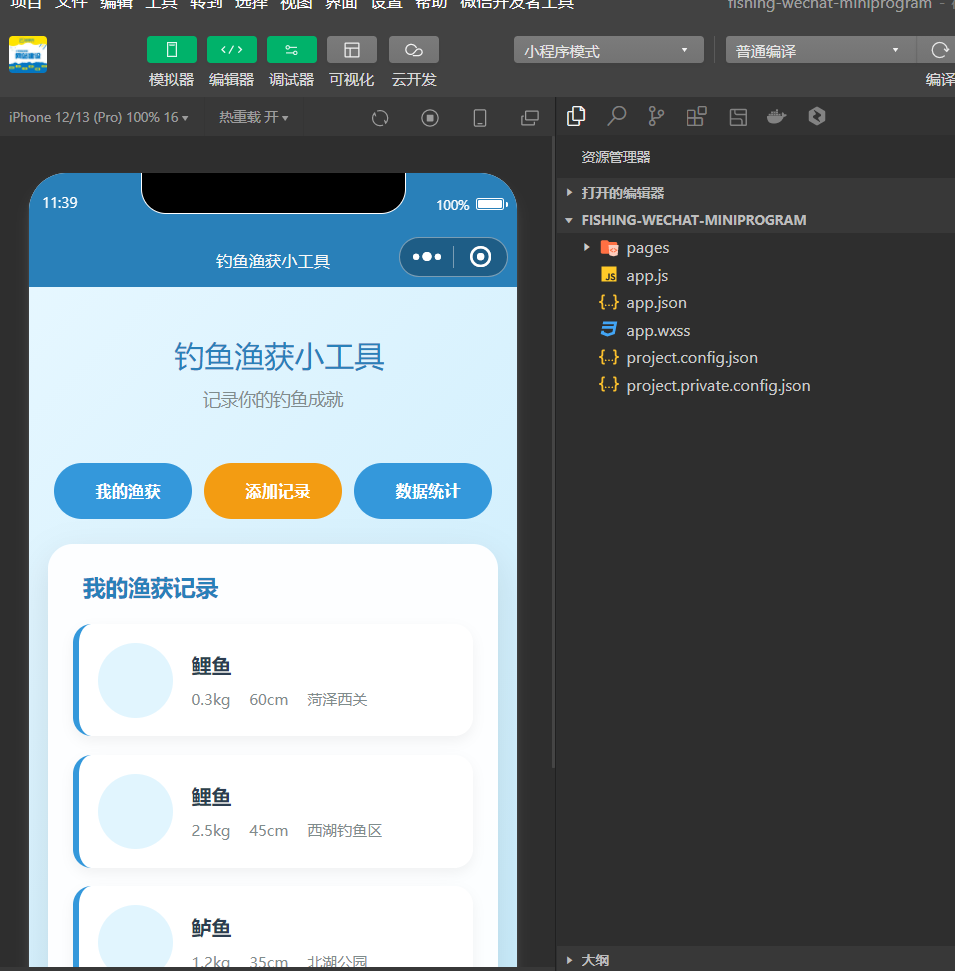This screenshot has height=971, width=955.
Task: Click the 数据统计 button
Action: pos(423,491)
